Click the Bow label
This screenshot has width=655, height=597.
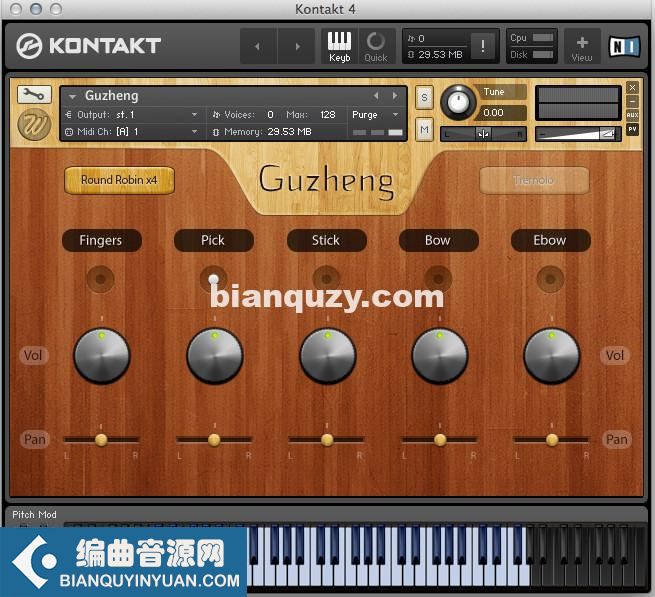click(438, 240)
